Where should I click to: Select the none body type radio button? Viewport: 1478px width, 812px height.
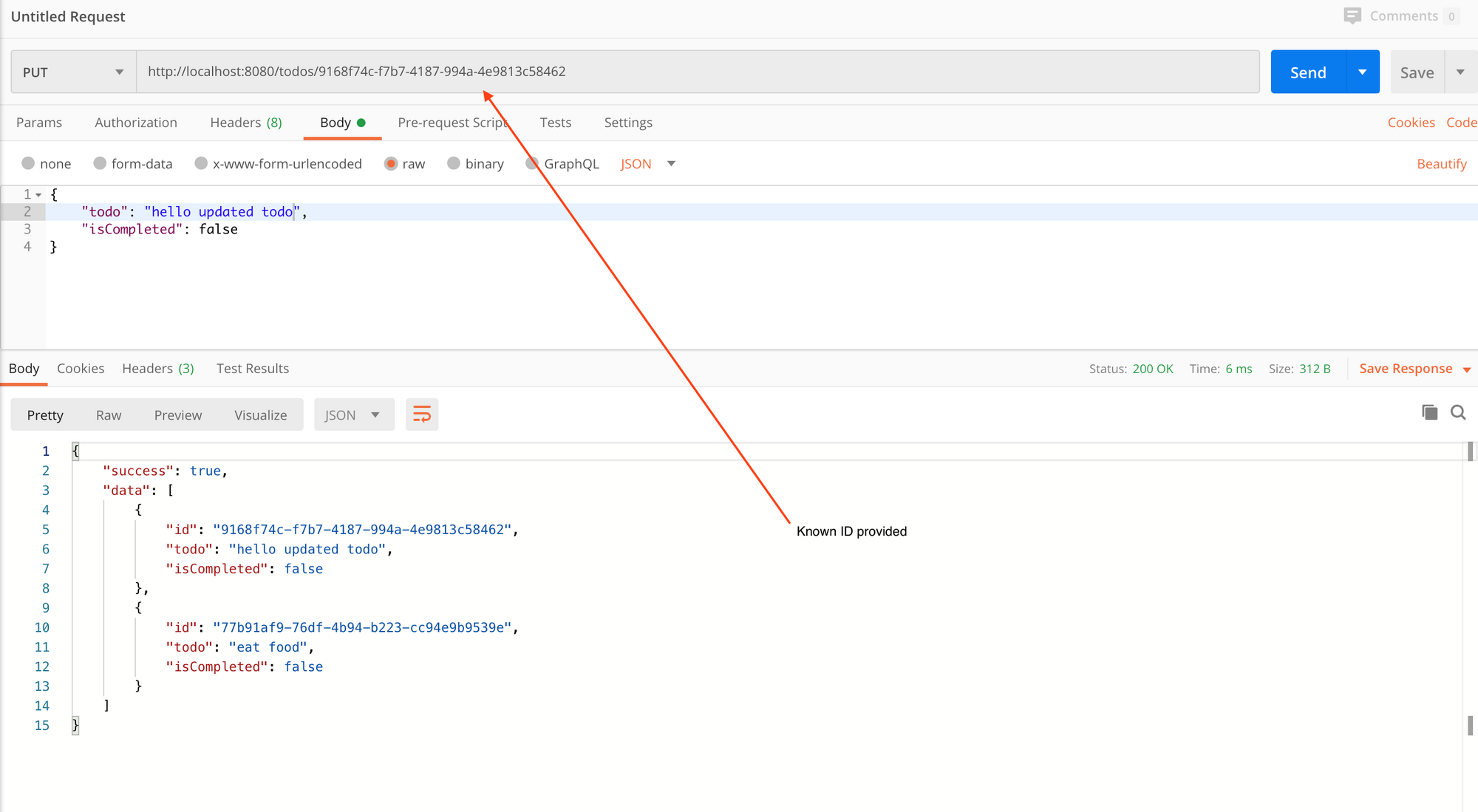click(x=28, y=163)
